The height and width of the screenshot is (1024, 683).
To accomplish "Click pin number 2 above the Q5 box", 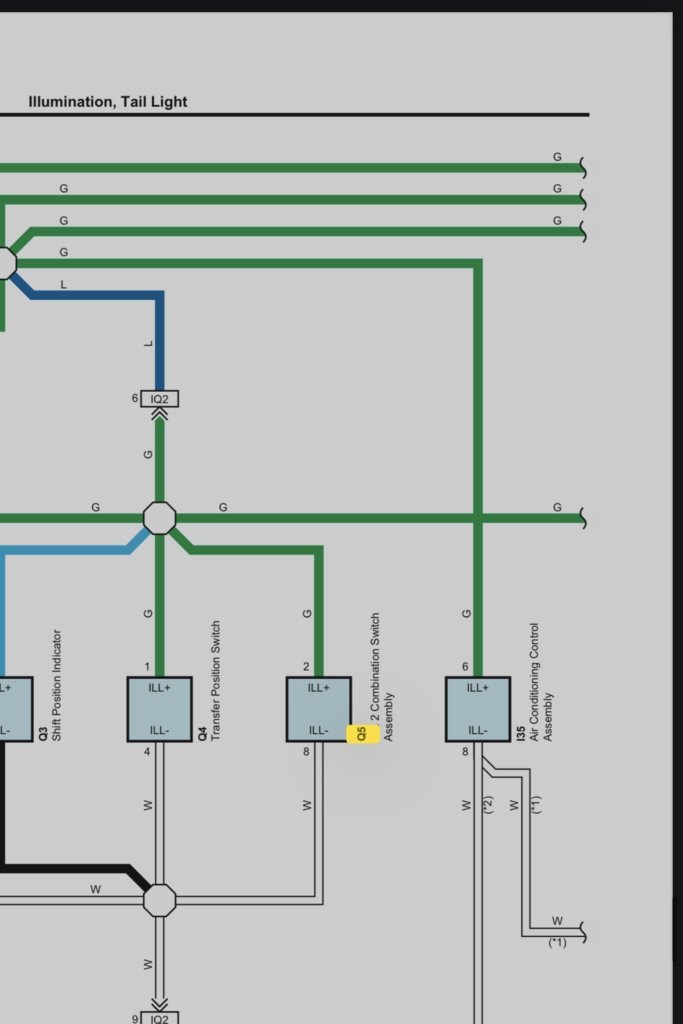I will (306, 667).
